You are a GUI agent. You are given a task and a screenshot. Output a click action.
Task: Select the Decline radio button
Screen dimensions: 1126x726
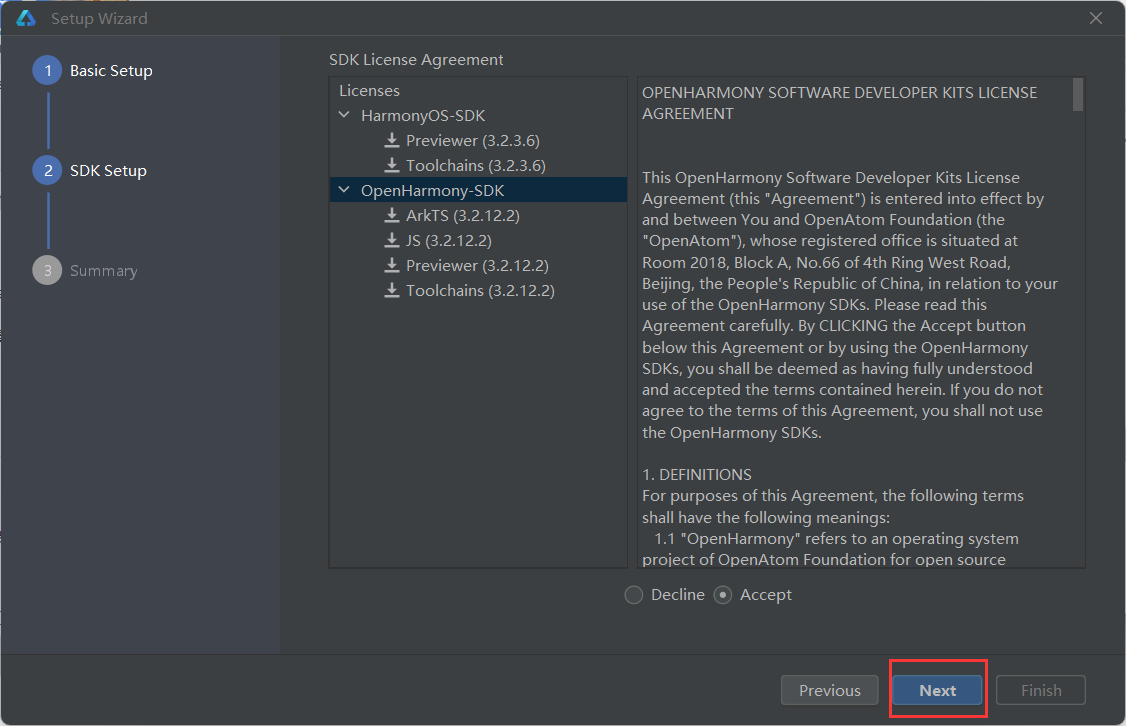(x=633, y=595)
